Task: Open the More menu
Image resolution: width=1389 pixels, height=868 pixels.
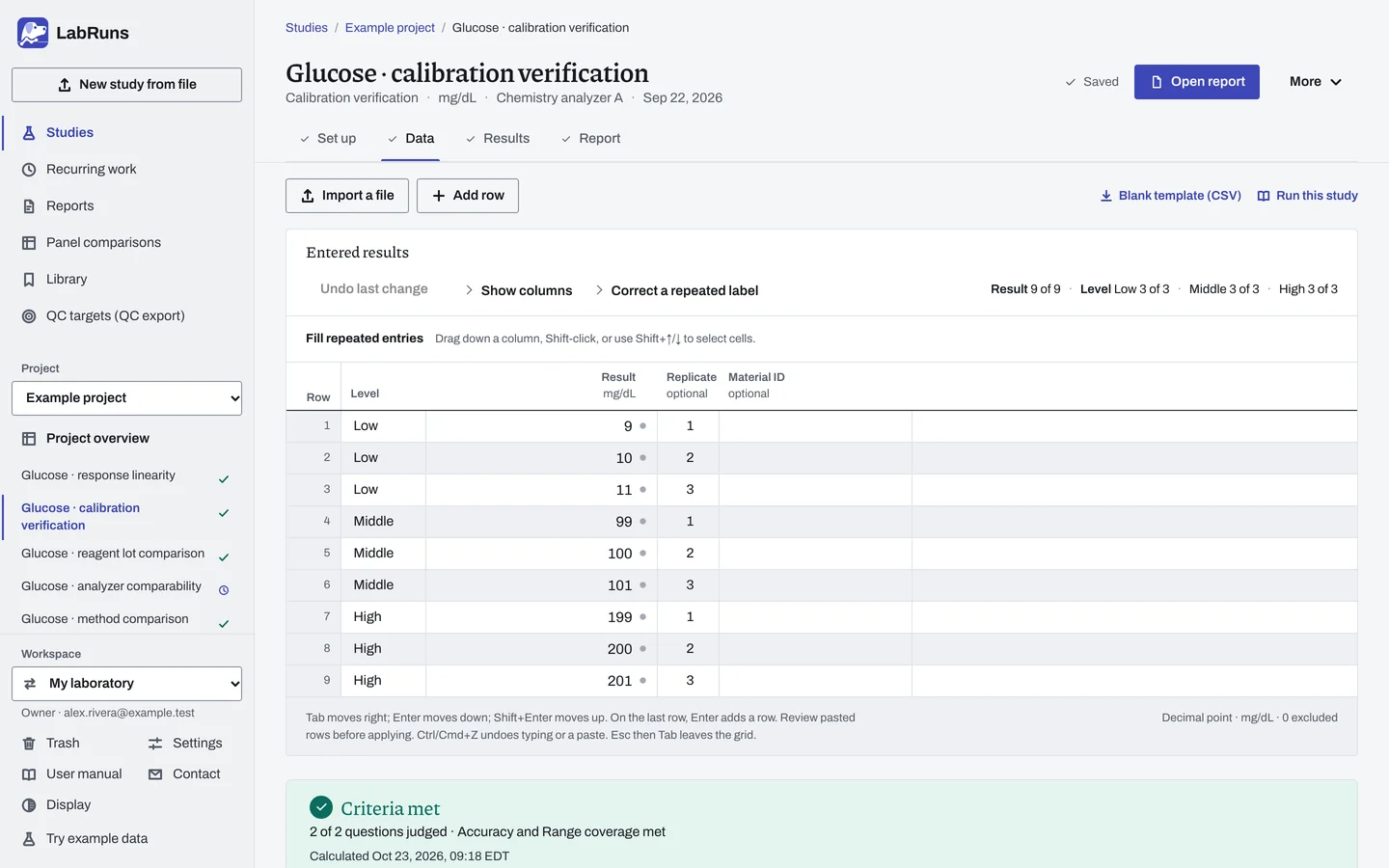Action: click(1316, 82)
